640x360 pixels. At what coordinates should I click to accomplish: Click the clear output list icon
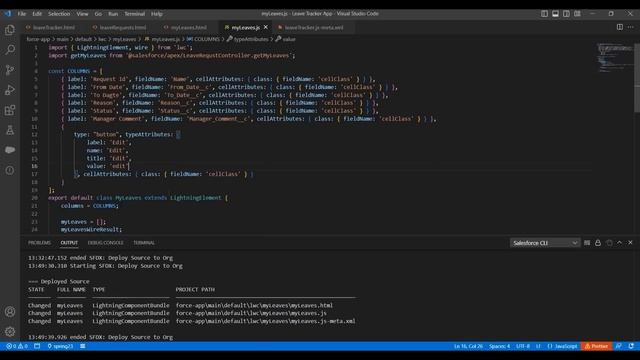click(587, 243)
